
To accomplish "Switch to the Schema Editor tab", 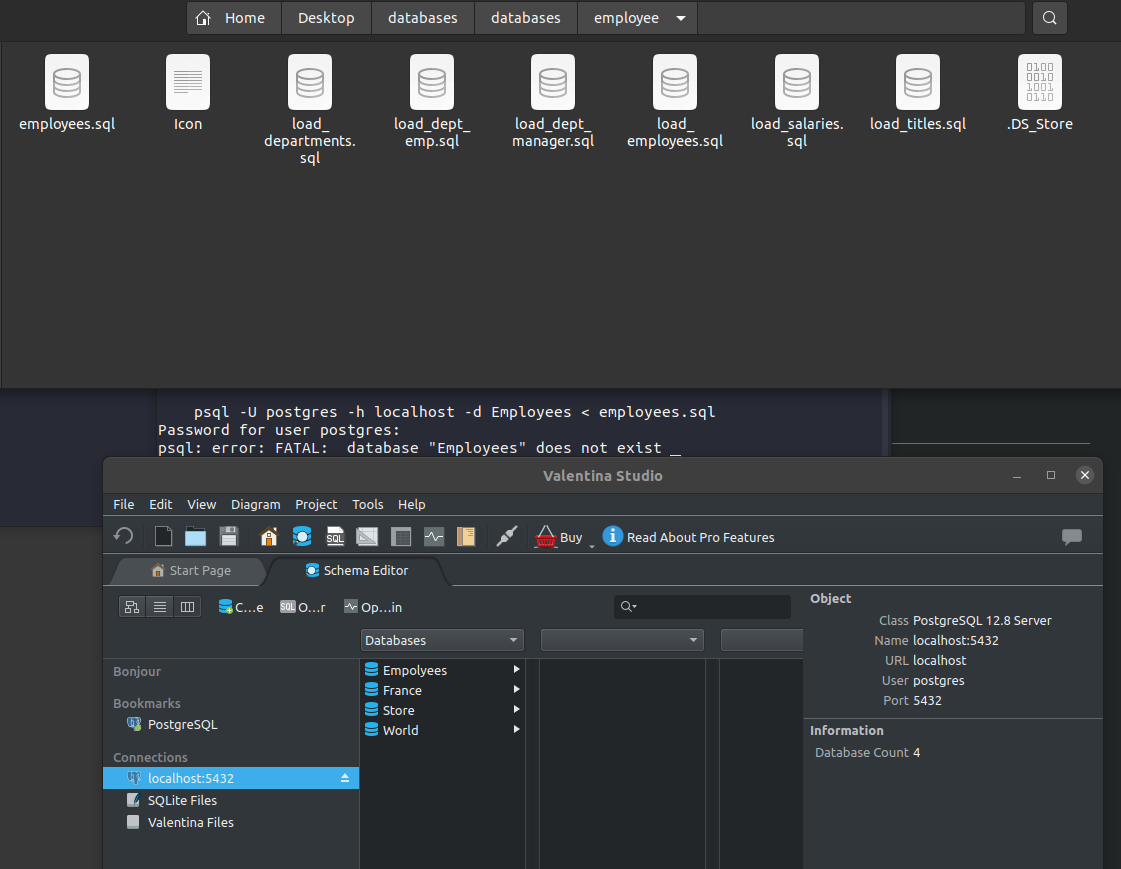I will click(357, 570).
